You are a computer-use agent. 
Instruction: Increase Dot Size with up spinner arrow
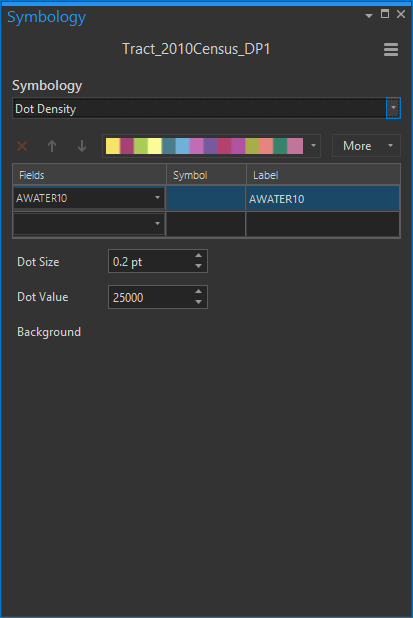point(199,255)
